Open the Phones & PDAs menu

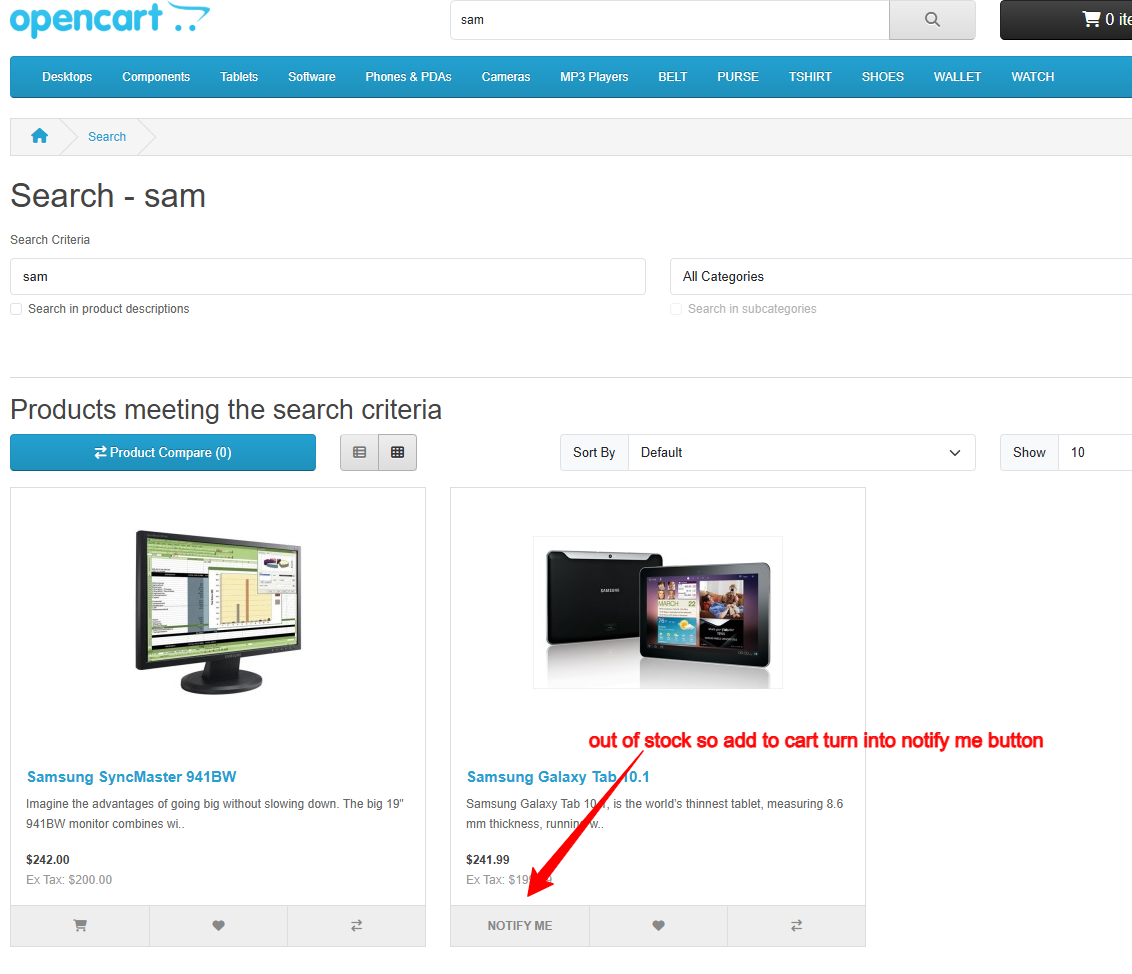tap(408, 77)
